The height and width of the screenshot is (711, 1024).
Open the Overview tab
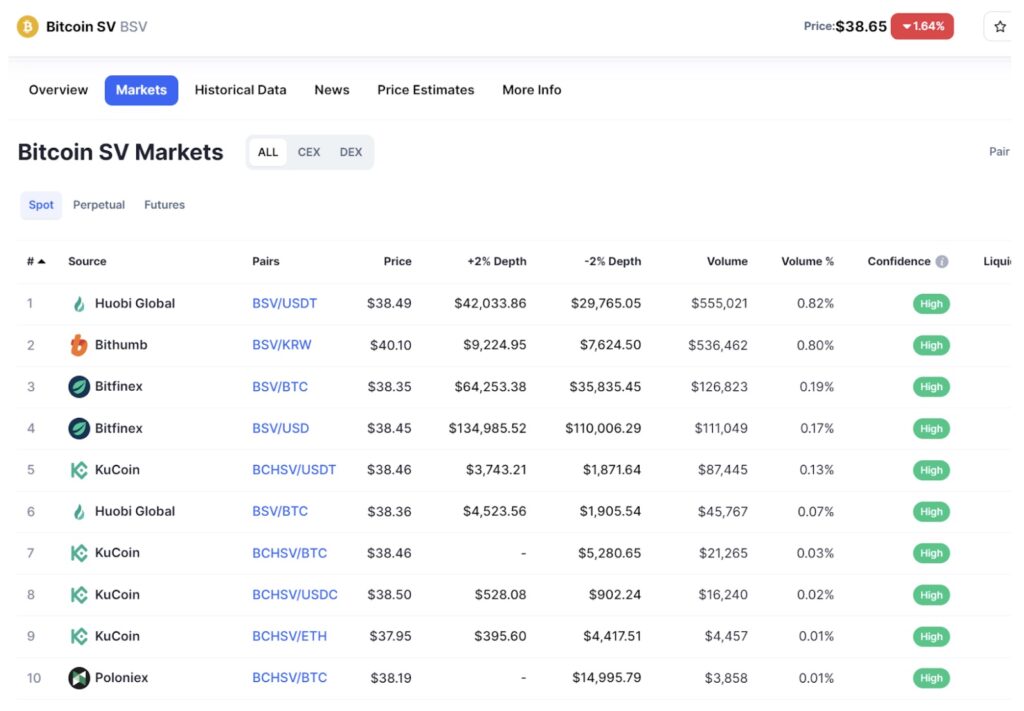[58, 90]
